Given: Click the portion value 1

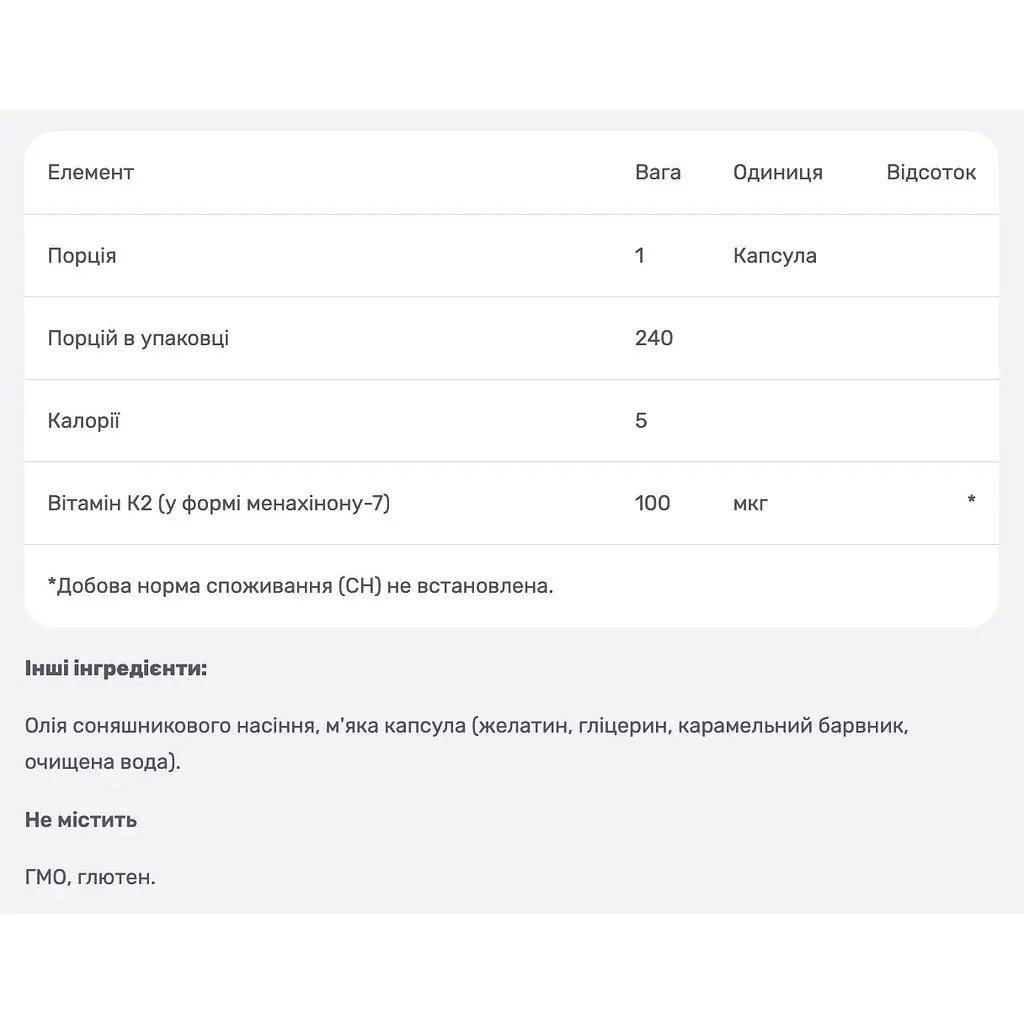Looking at the screenshot, I should (x=639, y=255).
